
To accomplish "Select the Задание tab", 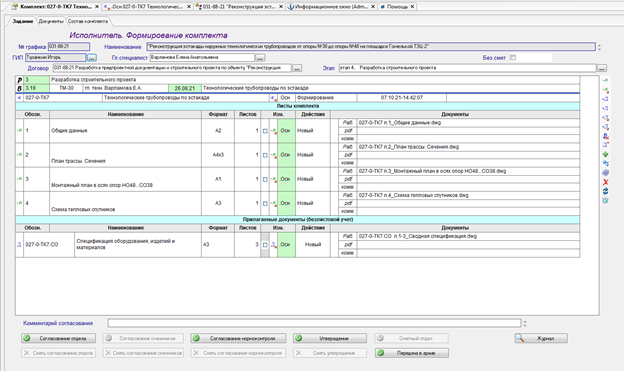I will pos(23,21).
